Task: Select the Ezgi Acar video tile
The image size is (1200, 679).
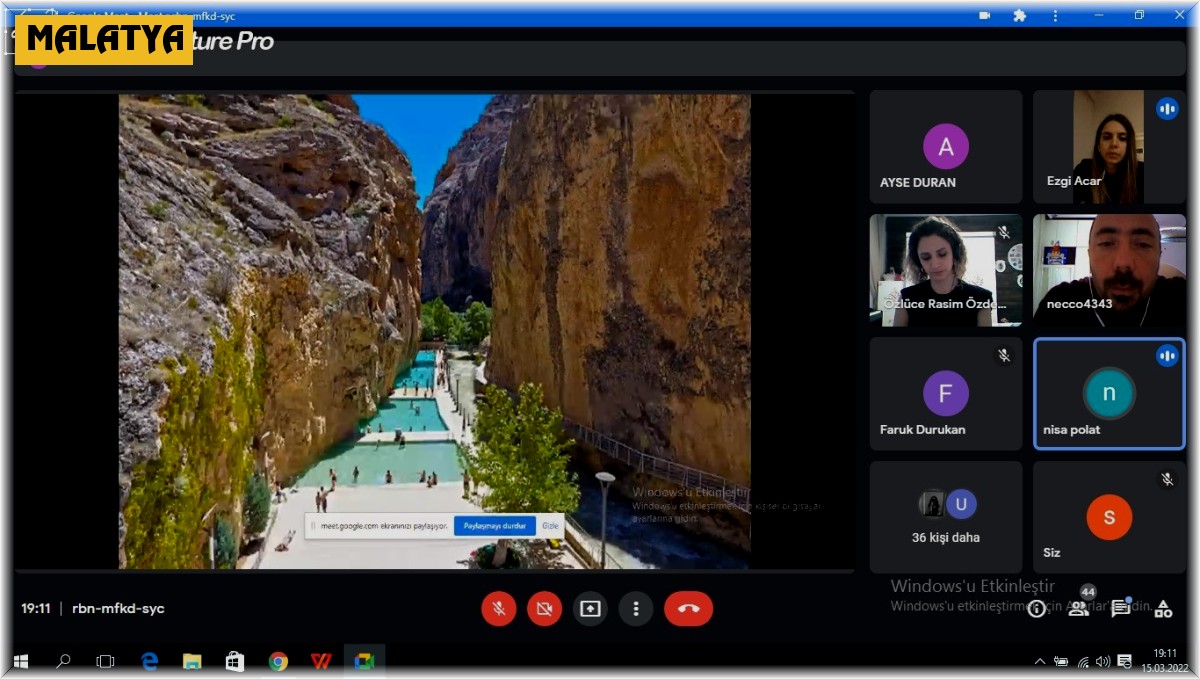Action: (1109, 147)
